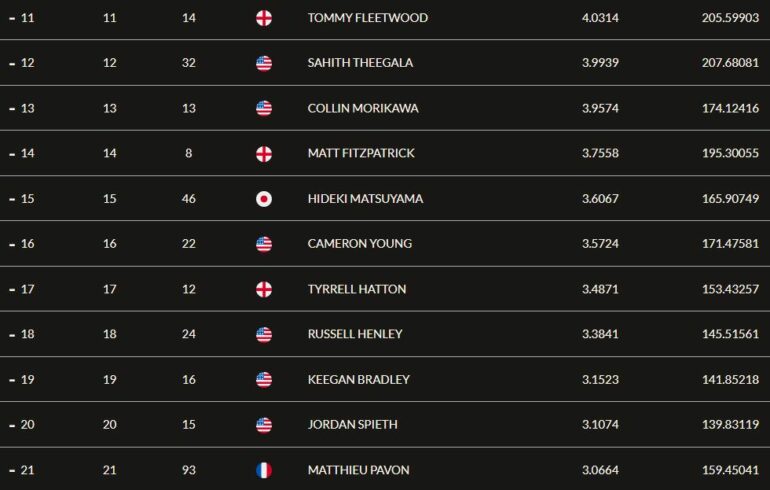This screenshot has width=770, height=490.
Task: Click USA flag beside Keegan Bradley
Action: pyautogui.click(x=264, y=380)
